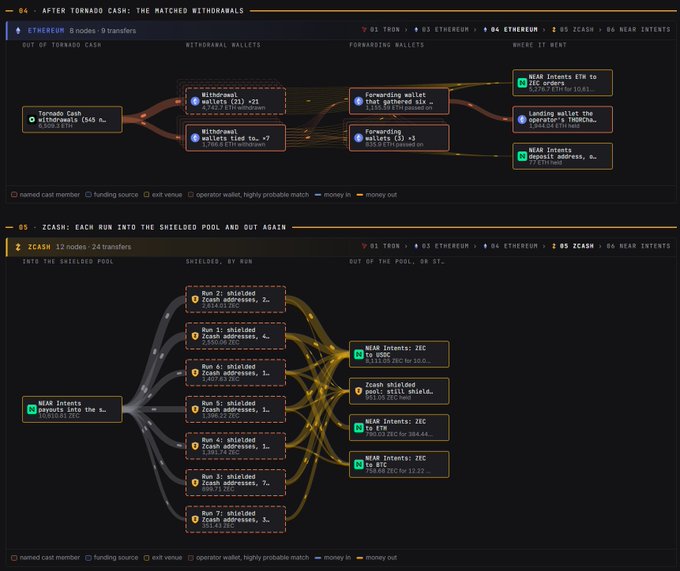Click 'exit venue' swatch in Ethereum panel legend
The image size is (680, 571).
click(147, 195)
